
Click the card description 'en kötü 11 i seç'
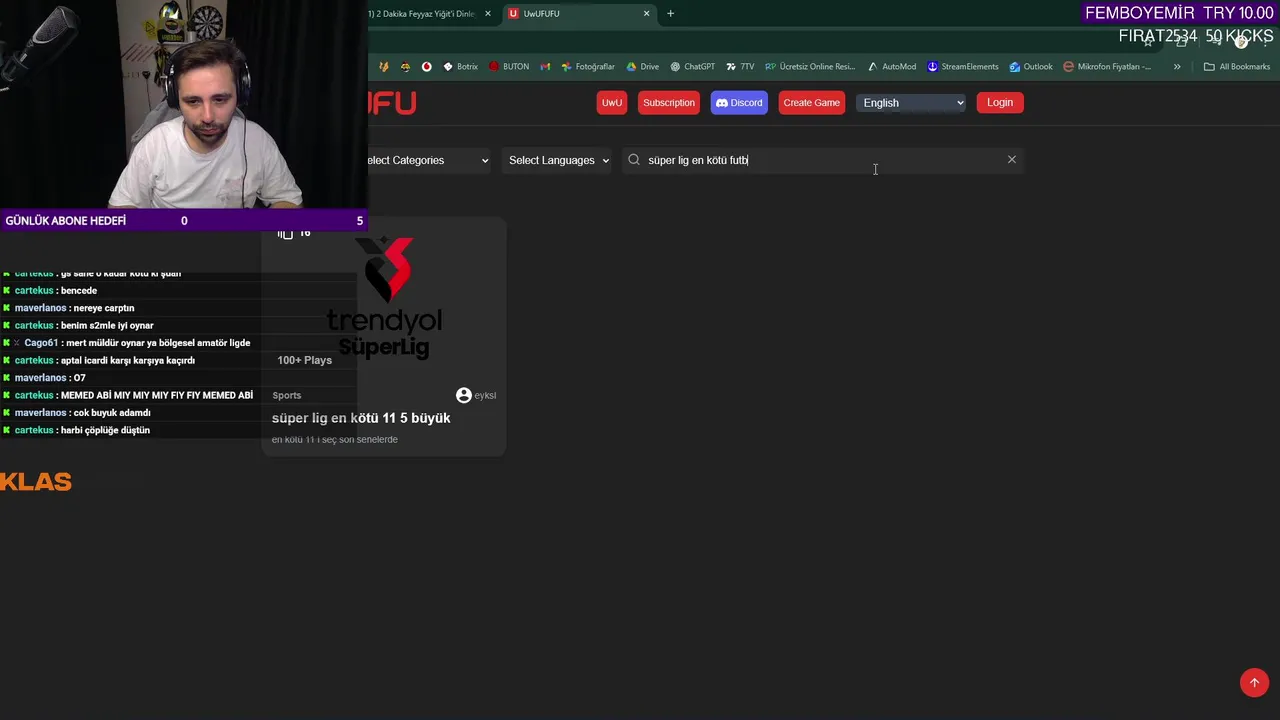[x=335, y=440]
